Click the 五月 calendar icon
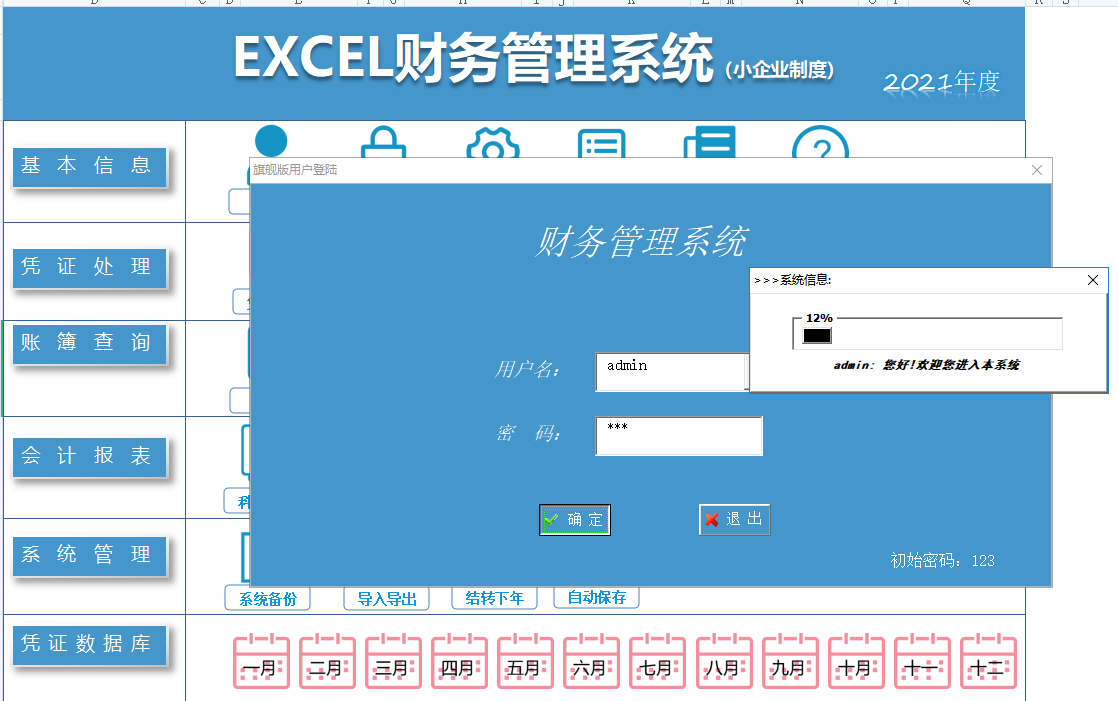 click(x=525, y=660)
